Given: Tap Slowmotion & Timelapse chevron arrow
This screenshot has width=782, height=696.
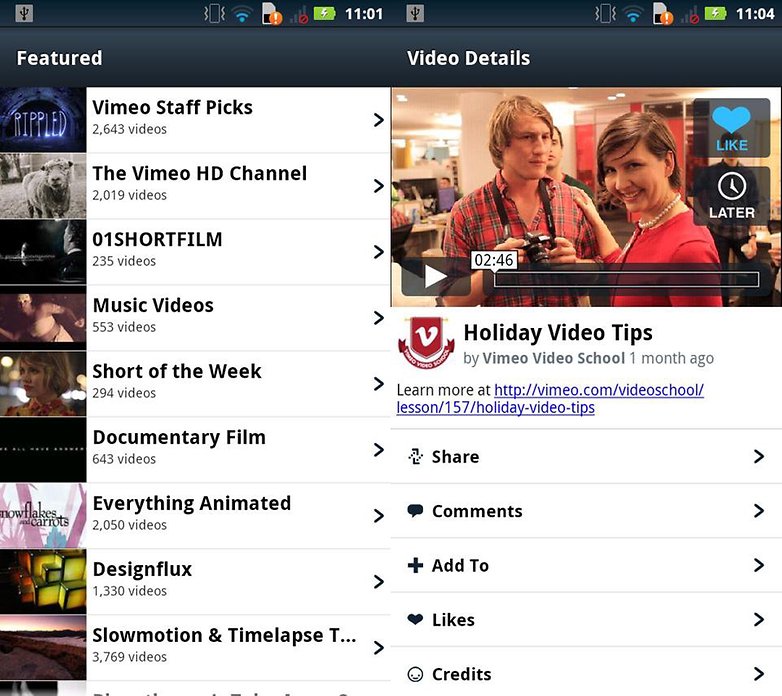Looking at the screenshot, I should click(x=379, y=648).
